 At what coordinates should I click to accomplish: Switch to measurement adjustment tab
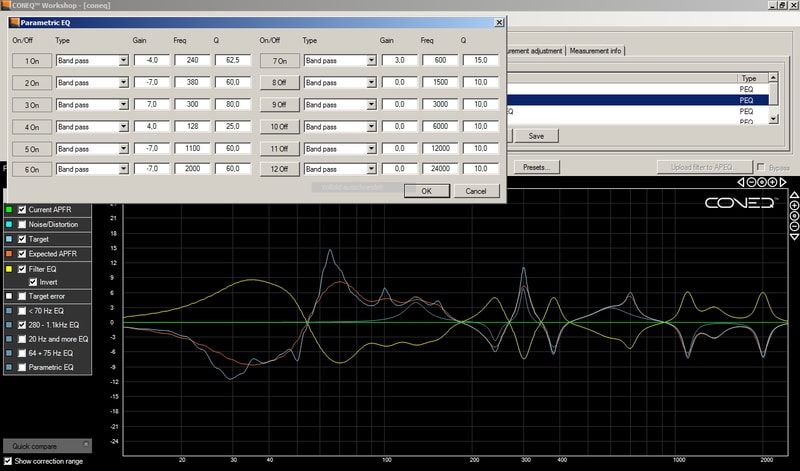(535, 51)
